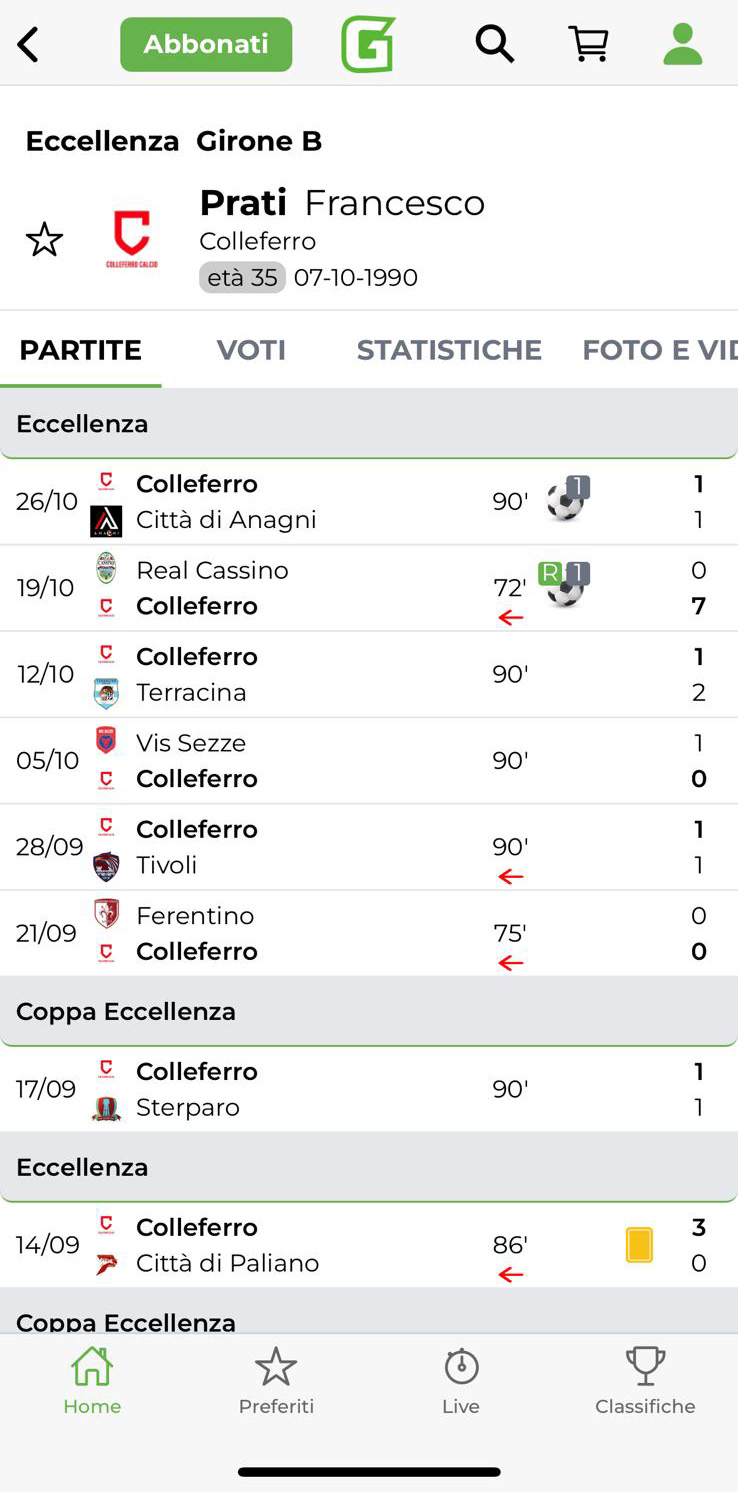Open the search magnifier icon
The width and height of the screenshot is (738, 1492).
point(494,45)
